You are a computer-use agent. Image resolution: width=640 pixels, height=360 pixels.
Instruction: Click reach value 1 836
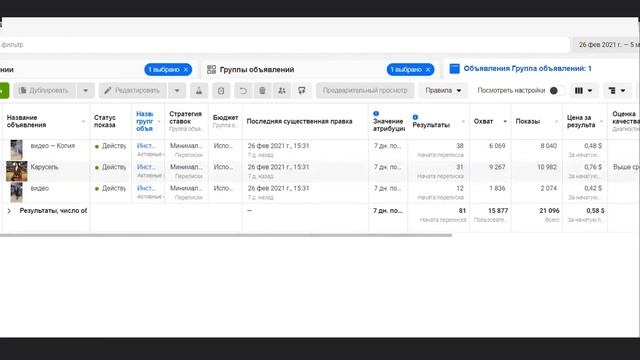tap(497, 188)
